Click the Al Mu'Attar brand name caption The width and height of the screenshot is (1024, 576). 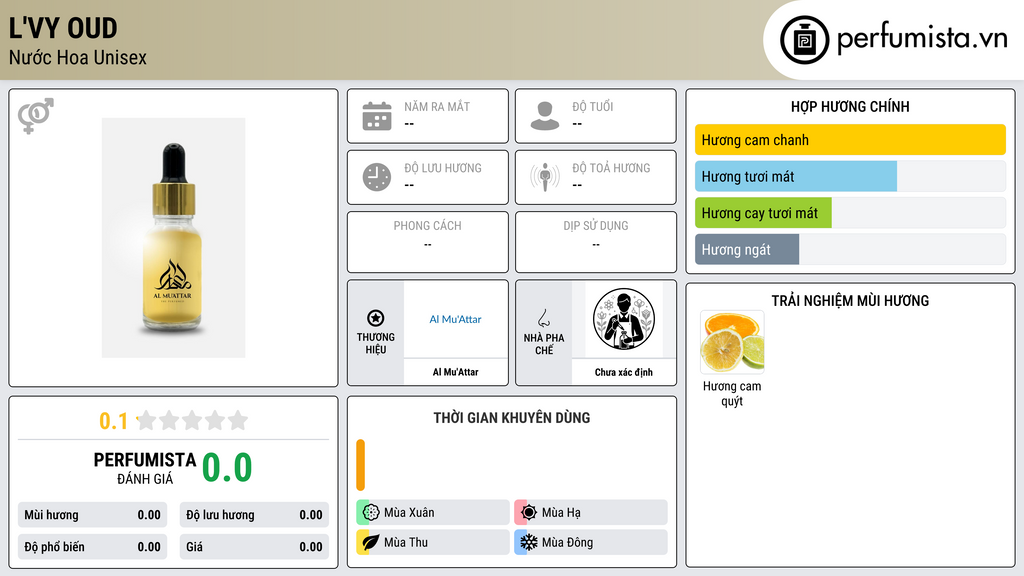[x=455, y=372]
